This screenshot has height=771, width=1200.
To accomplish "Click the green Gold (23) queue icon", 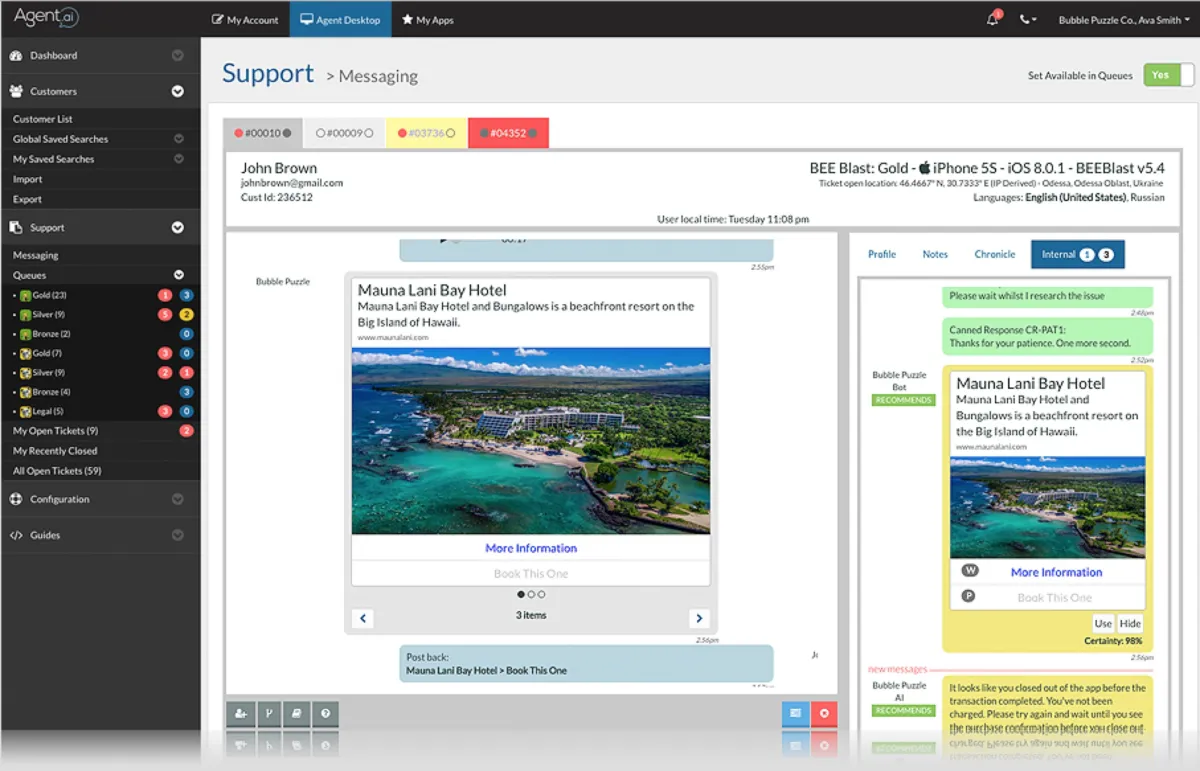I will pos(25,295).
